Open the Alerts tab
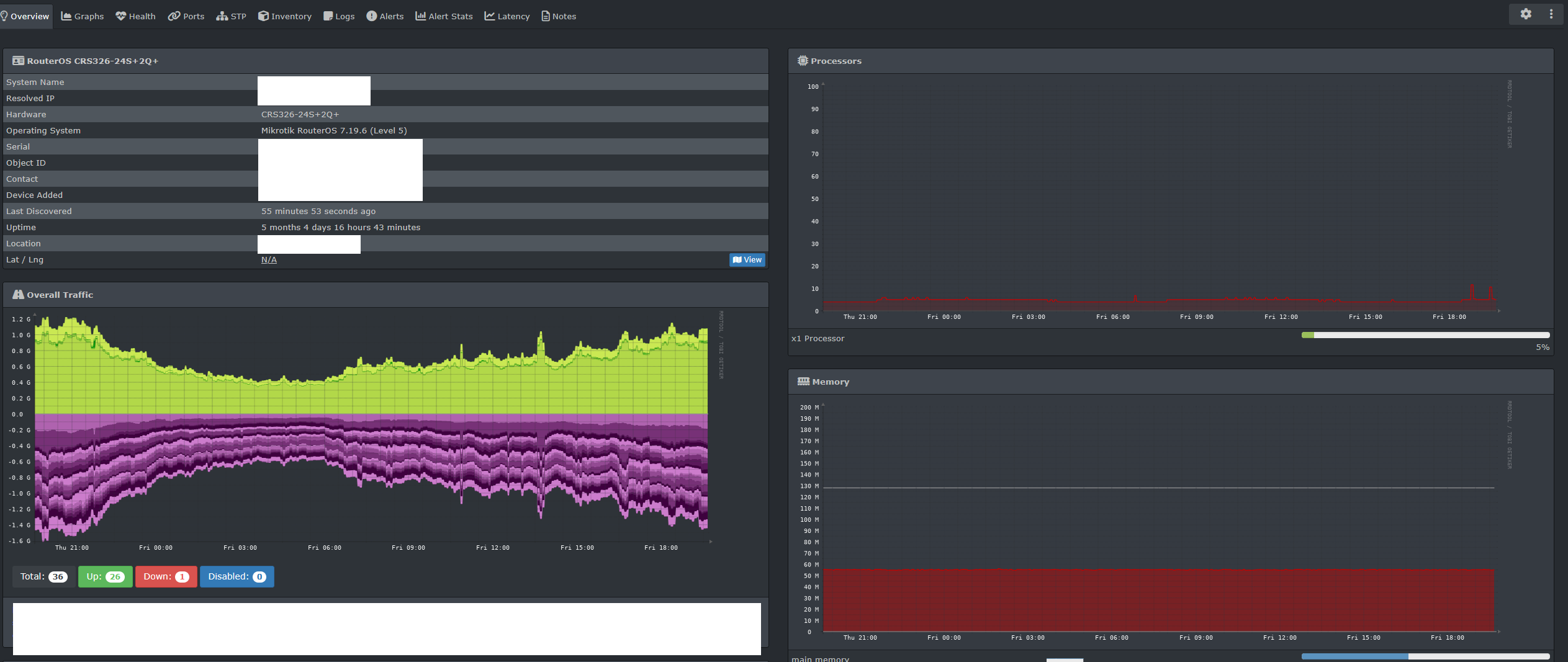The image size is (1568, 662). click(x=385, y=16)
